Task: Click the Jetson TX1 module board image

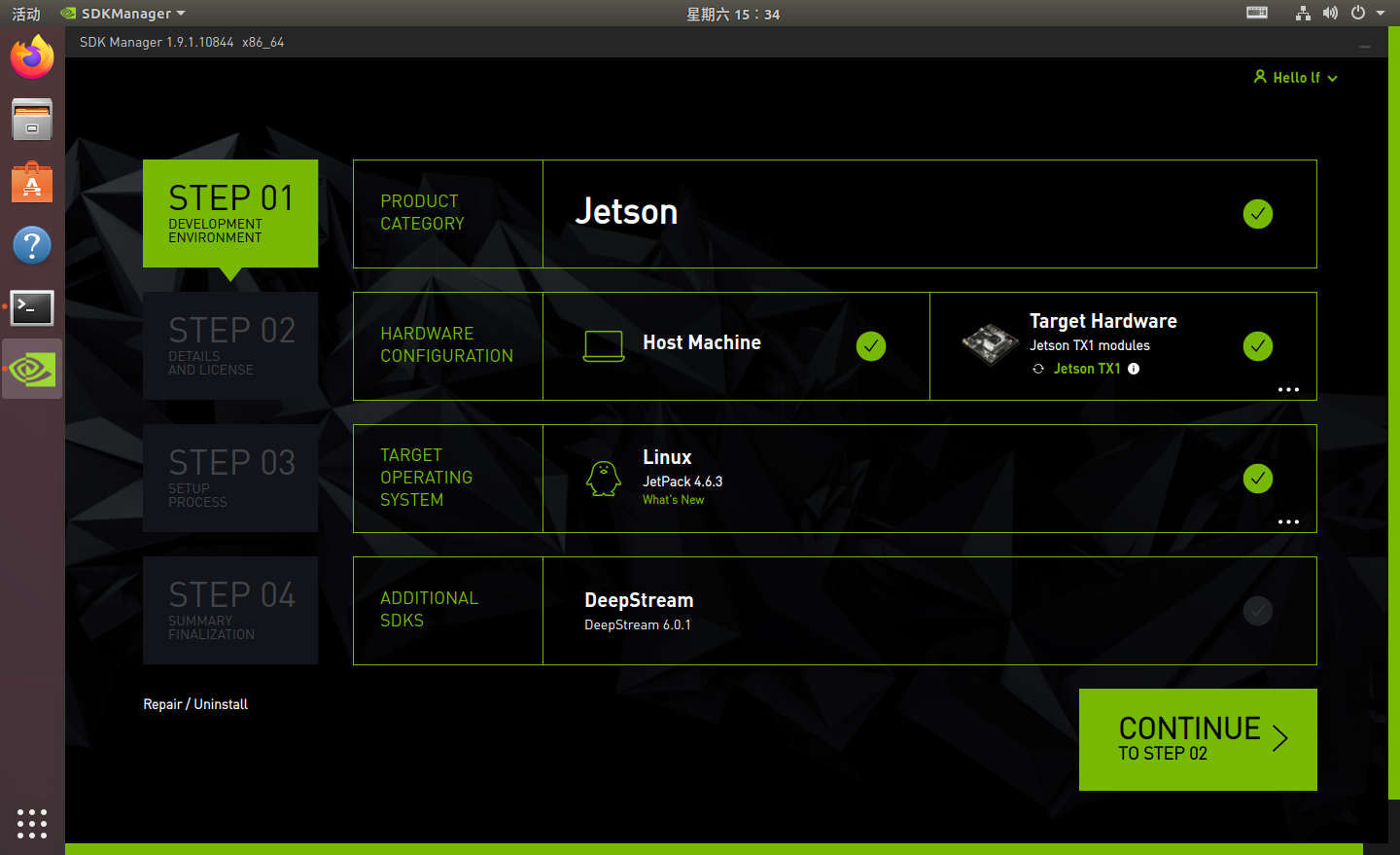Action: [990, 344]
